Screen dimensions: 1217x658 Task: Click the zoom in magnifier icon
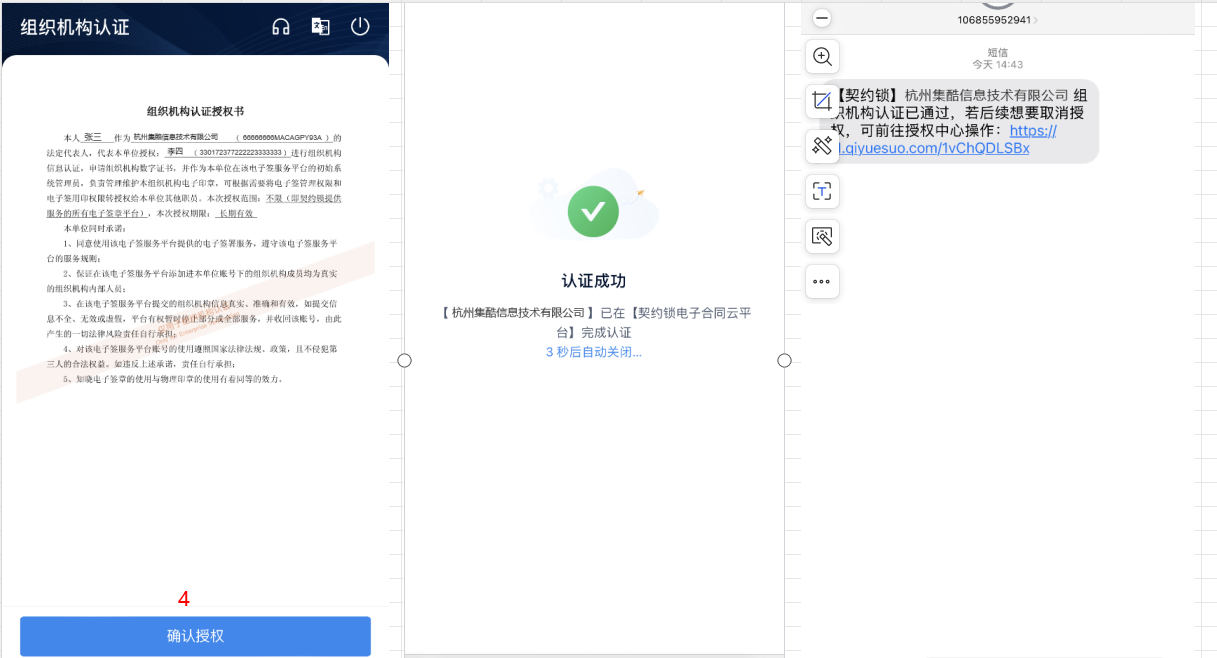click(822, 56)
